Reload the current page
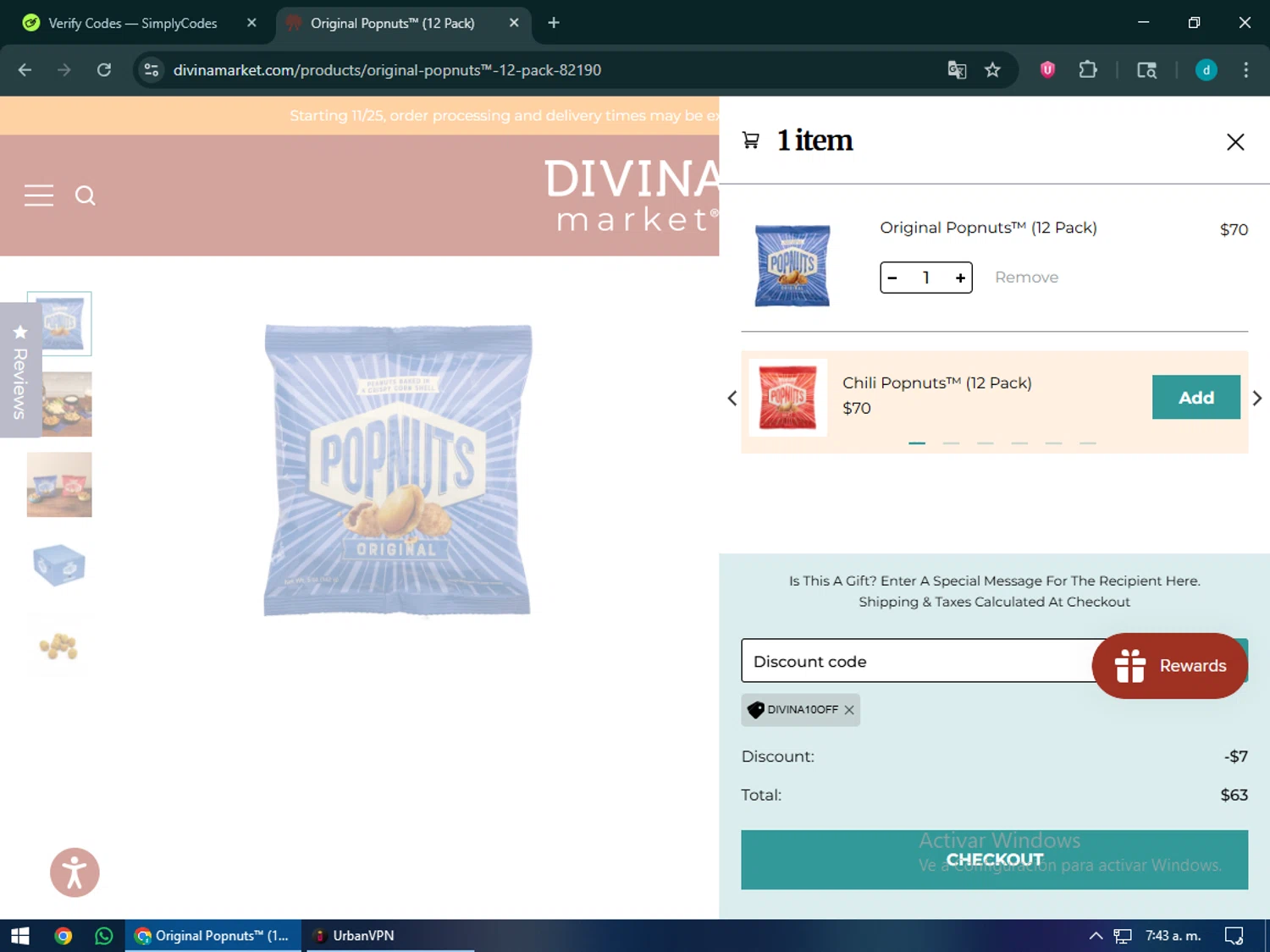This screenshot has width=1270, height=952. tap(104, 70)
